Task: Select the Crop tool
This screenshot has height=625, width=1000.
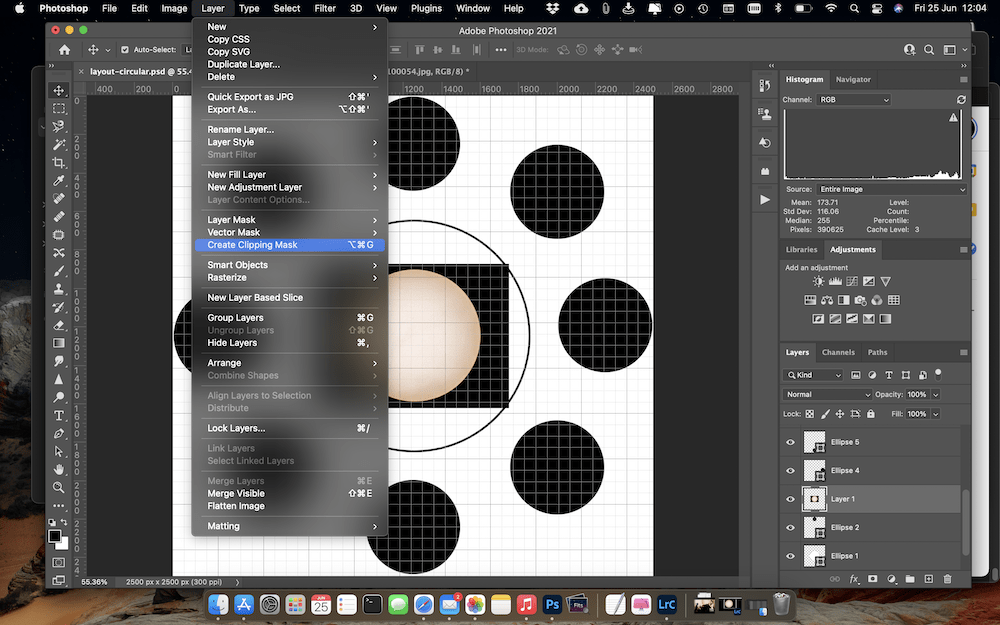Action: tap(59, 163)
